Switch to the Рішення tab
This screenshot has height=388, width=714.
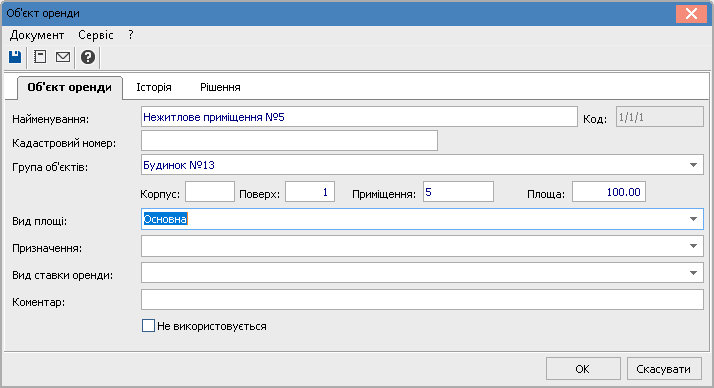tap(220, 87)
